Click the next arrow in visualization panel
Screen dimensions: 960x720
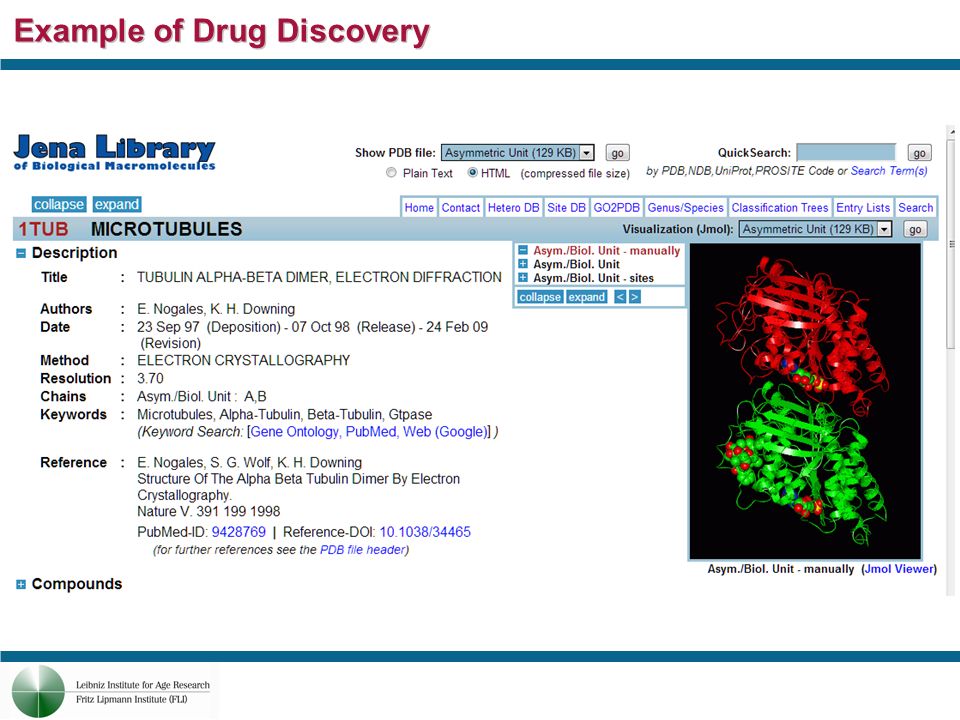[x=635, y=297]
